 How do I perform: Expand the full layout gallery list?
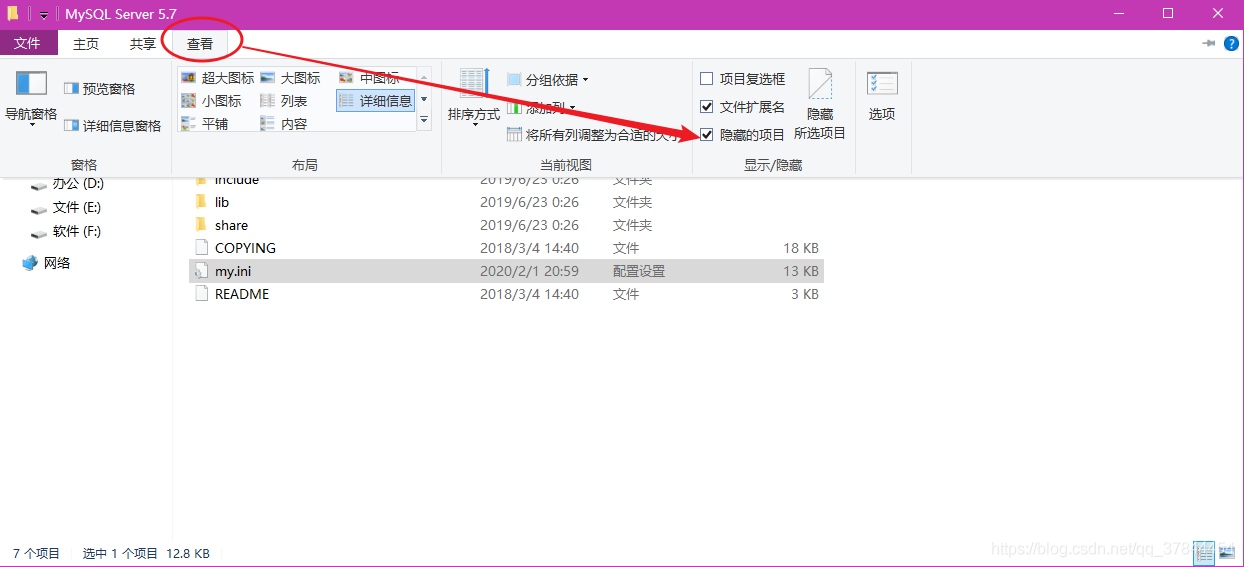424,120
